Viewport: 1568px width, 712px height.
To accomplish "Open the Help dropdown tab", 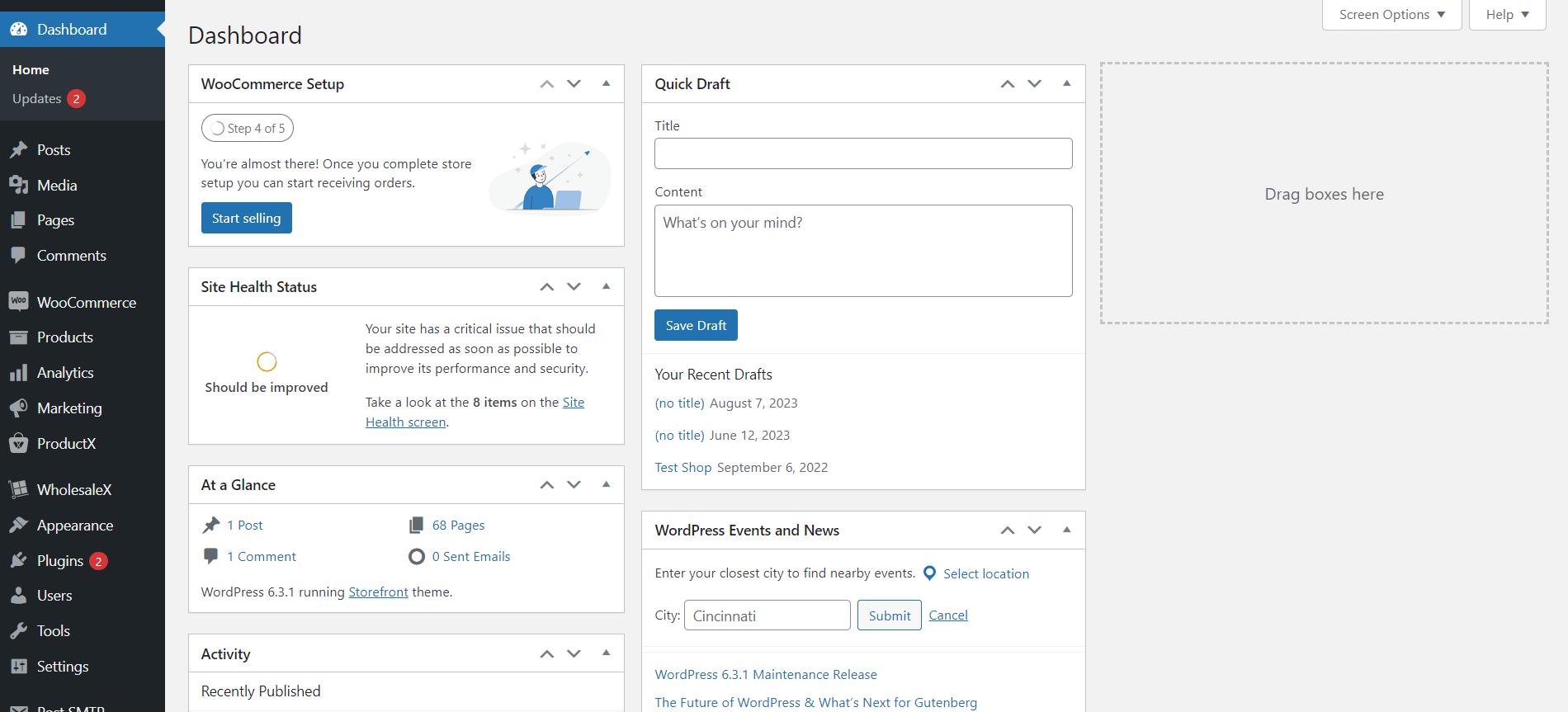I will pyautogui.click(x=1508, y=15).
